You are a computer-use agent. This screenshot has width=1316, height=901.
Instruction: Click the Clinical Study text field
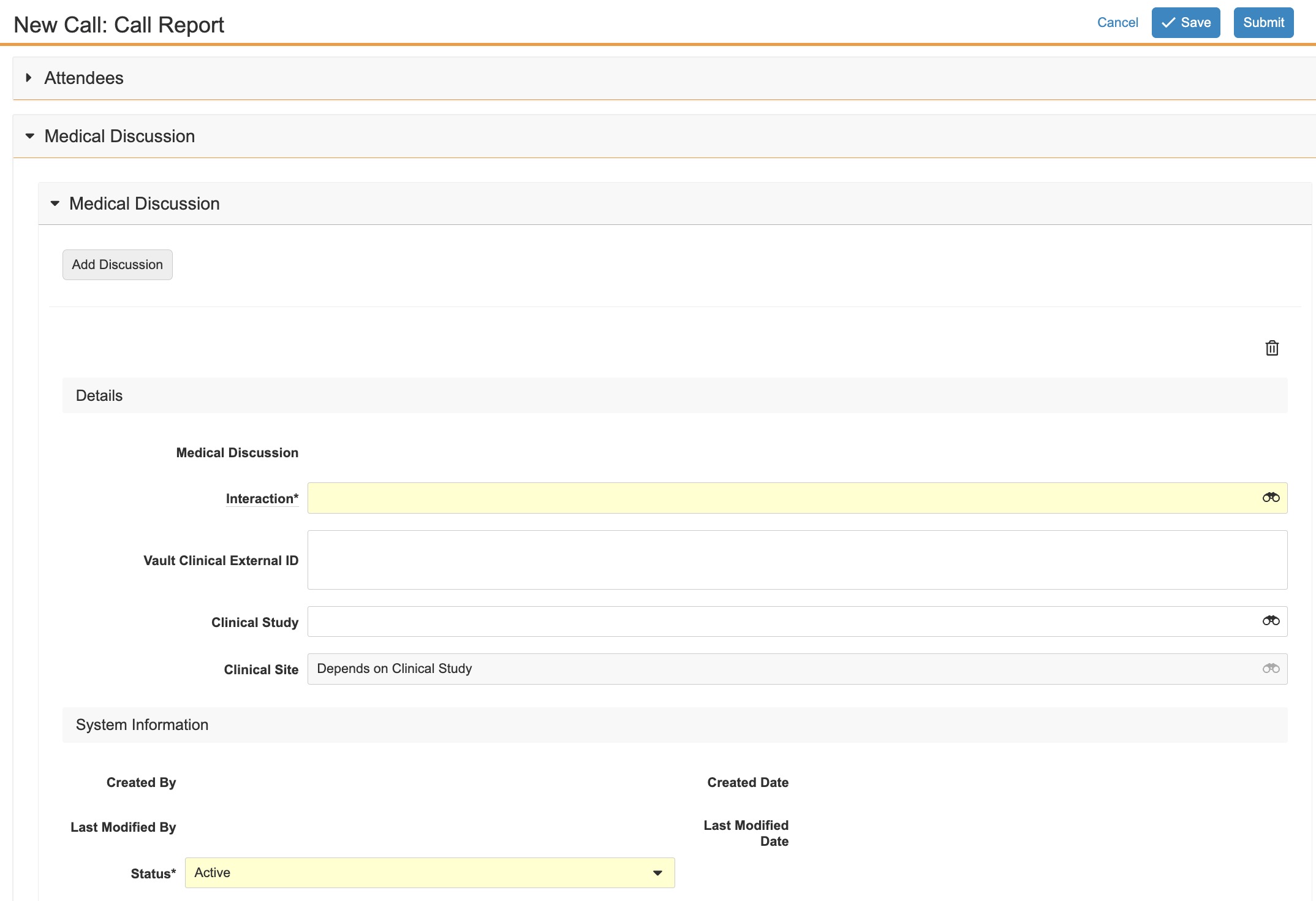click(x=778, y=622)
